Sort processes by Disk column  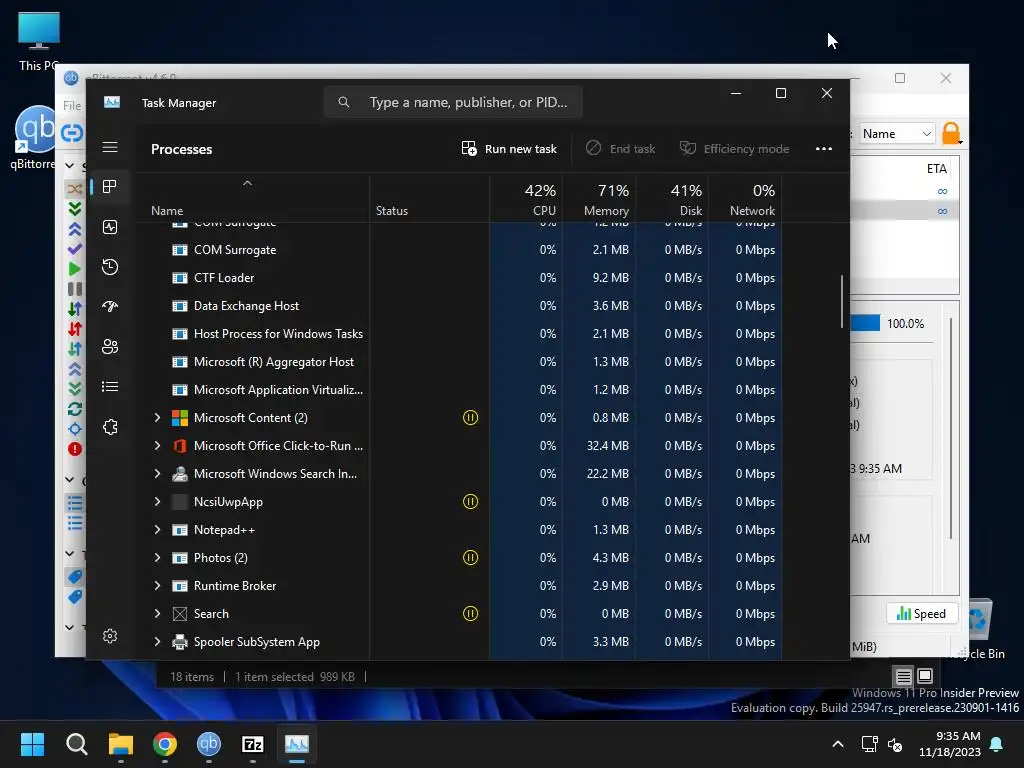point(673,199)
